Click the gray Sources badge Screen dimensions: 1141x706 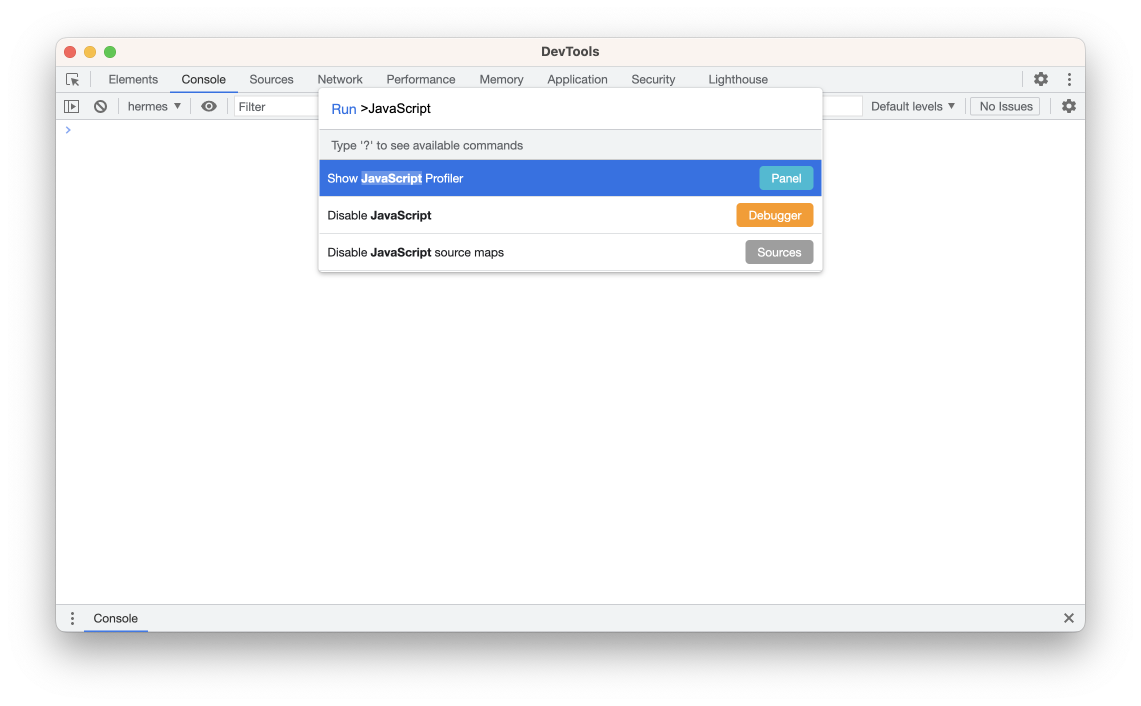click(779, 253)
